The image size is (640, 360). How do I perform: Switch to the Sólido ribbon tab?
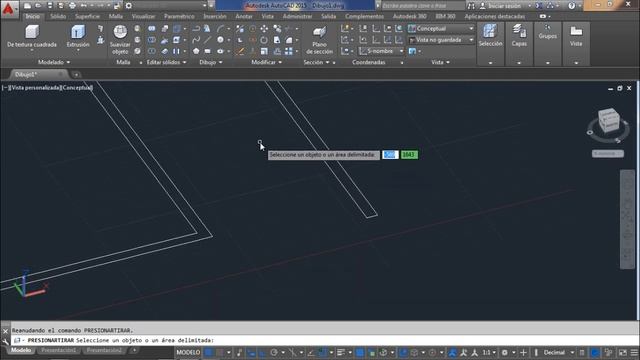click(58, 16)
